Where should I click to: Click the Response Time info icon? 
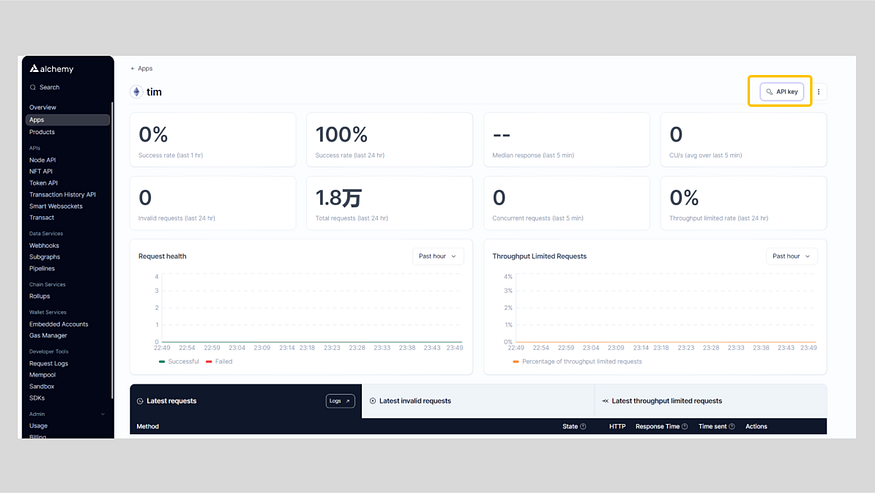point(685,427)
